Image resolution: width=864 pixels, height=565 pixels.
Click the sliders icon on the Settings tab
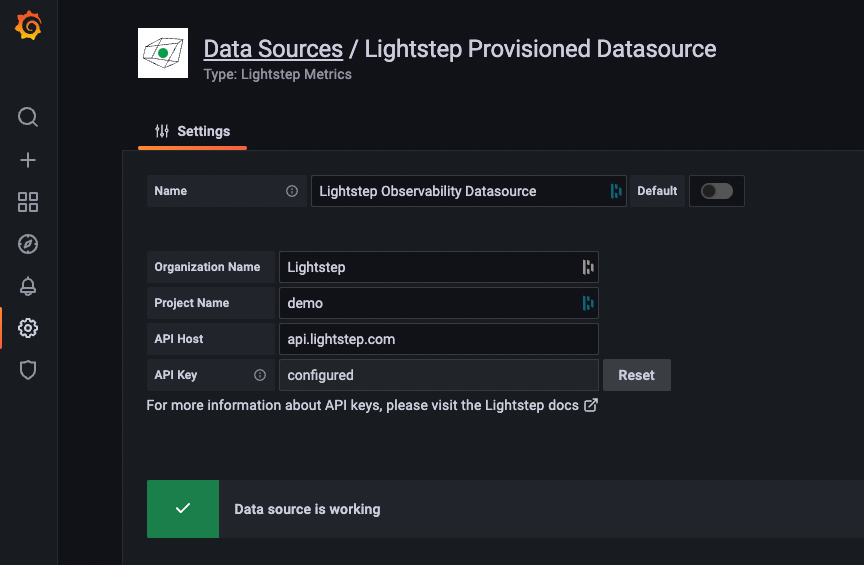pyautogui.click(x=161, y=131)
